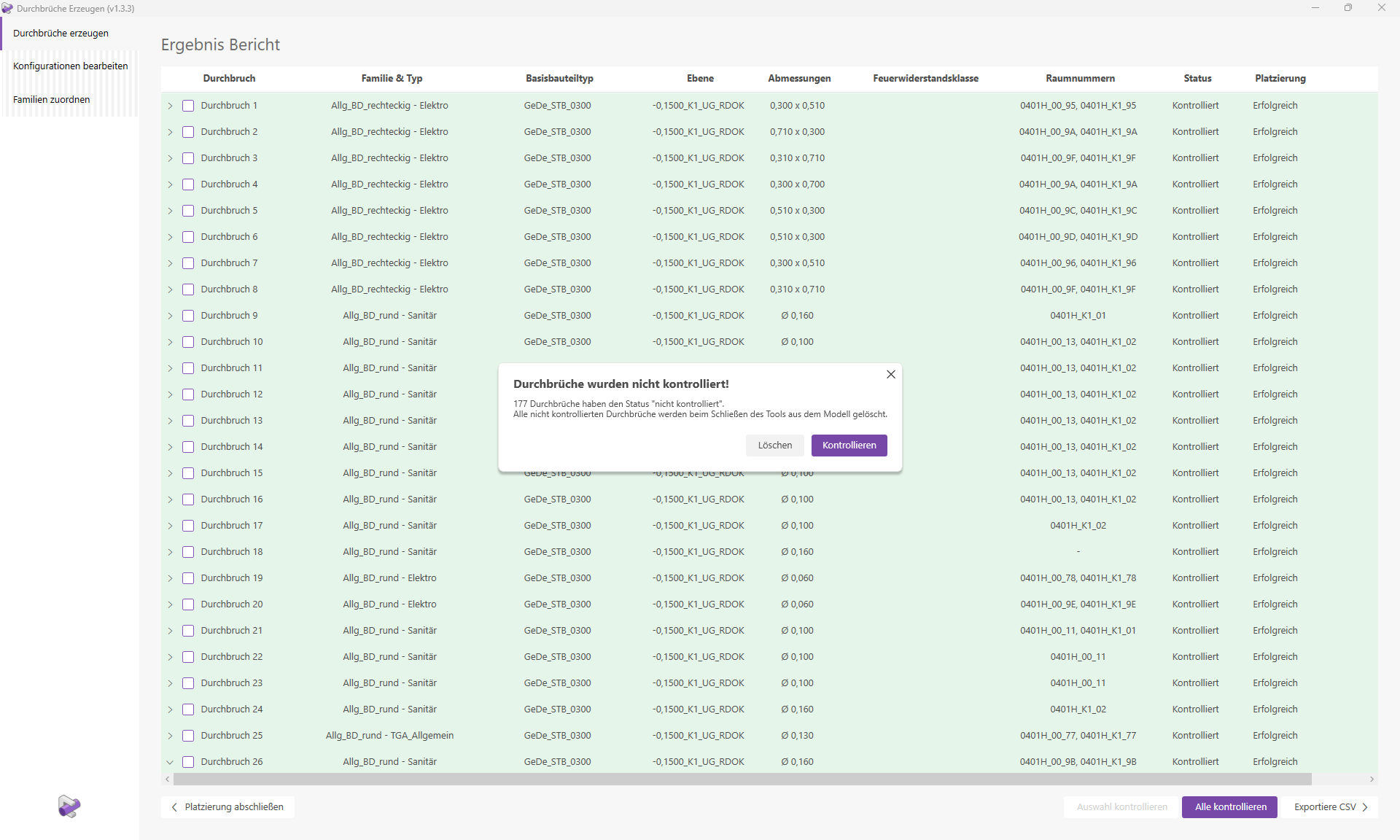Expand the Durchbruch 3 row
This screenshot has height=840, width=1400.
tap(170, 158)
